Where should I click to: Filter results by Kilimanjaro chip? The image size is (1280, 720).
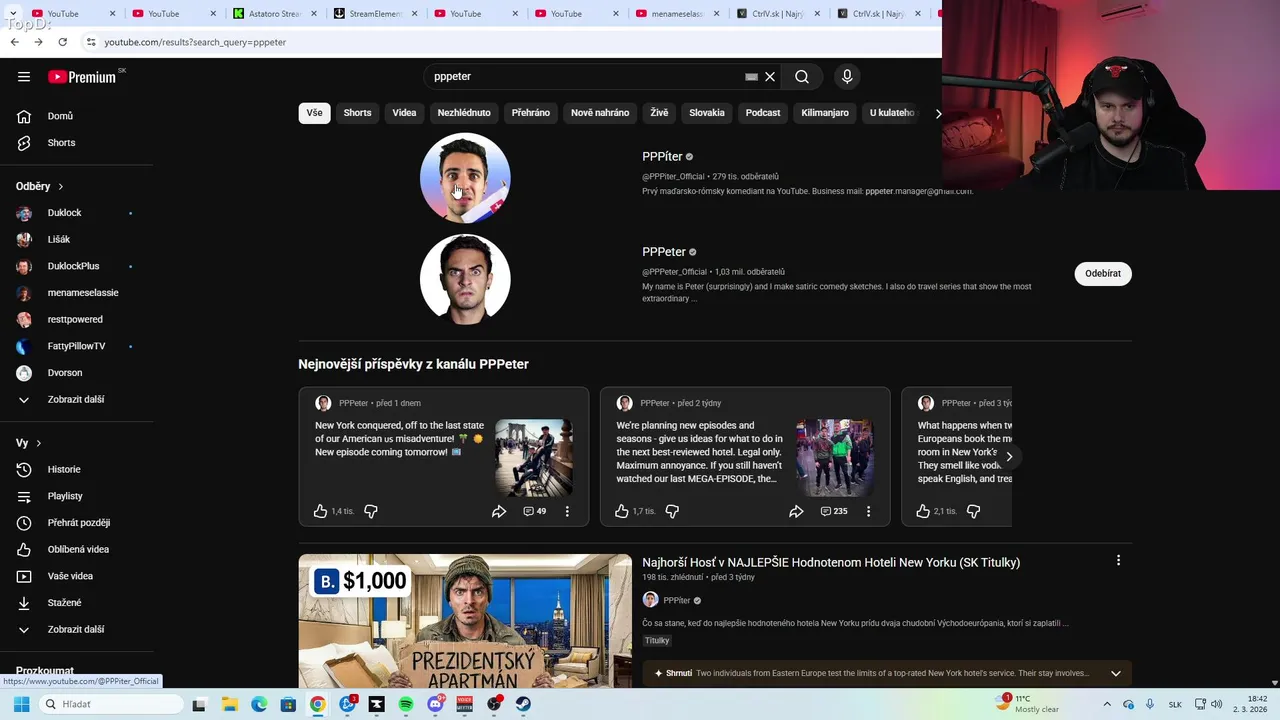coord(825,113)
